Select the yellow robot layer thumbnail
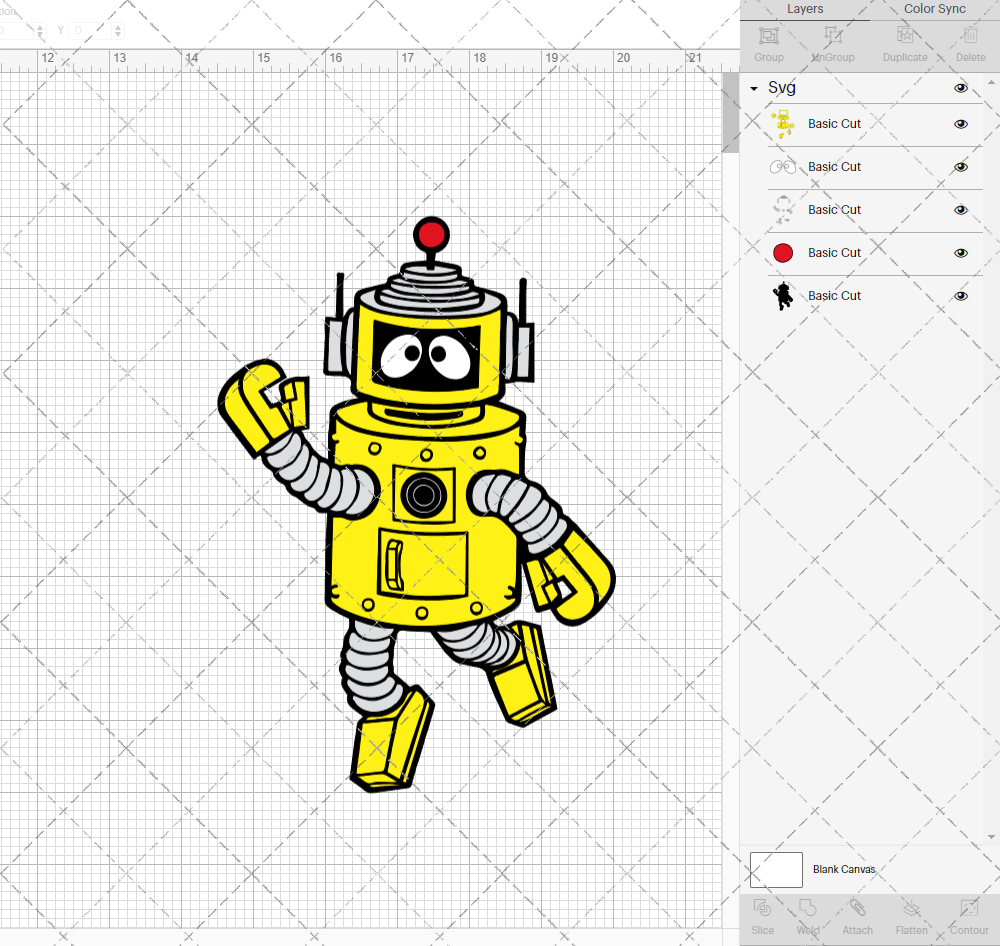1000x946 pixels. 783,124
